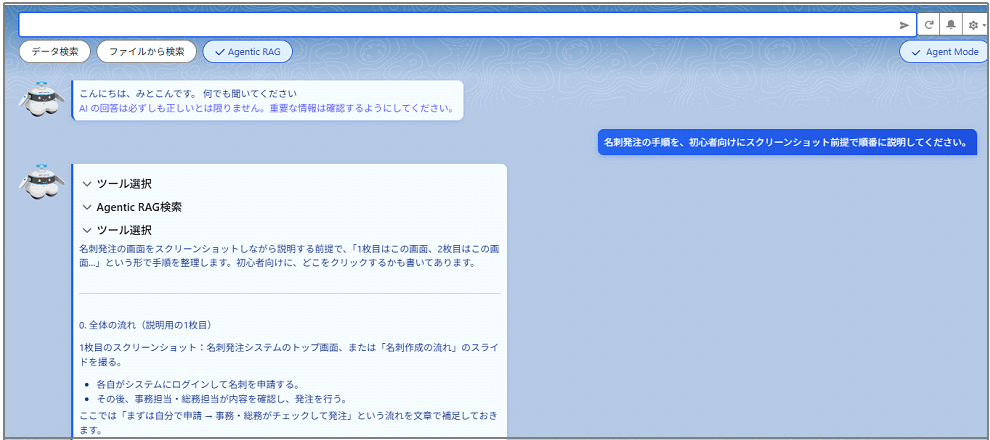Click the user message about 名刺発注の手順
This screenshot has width=990, height=440.
pyautogui.click(x=787, y=142)
